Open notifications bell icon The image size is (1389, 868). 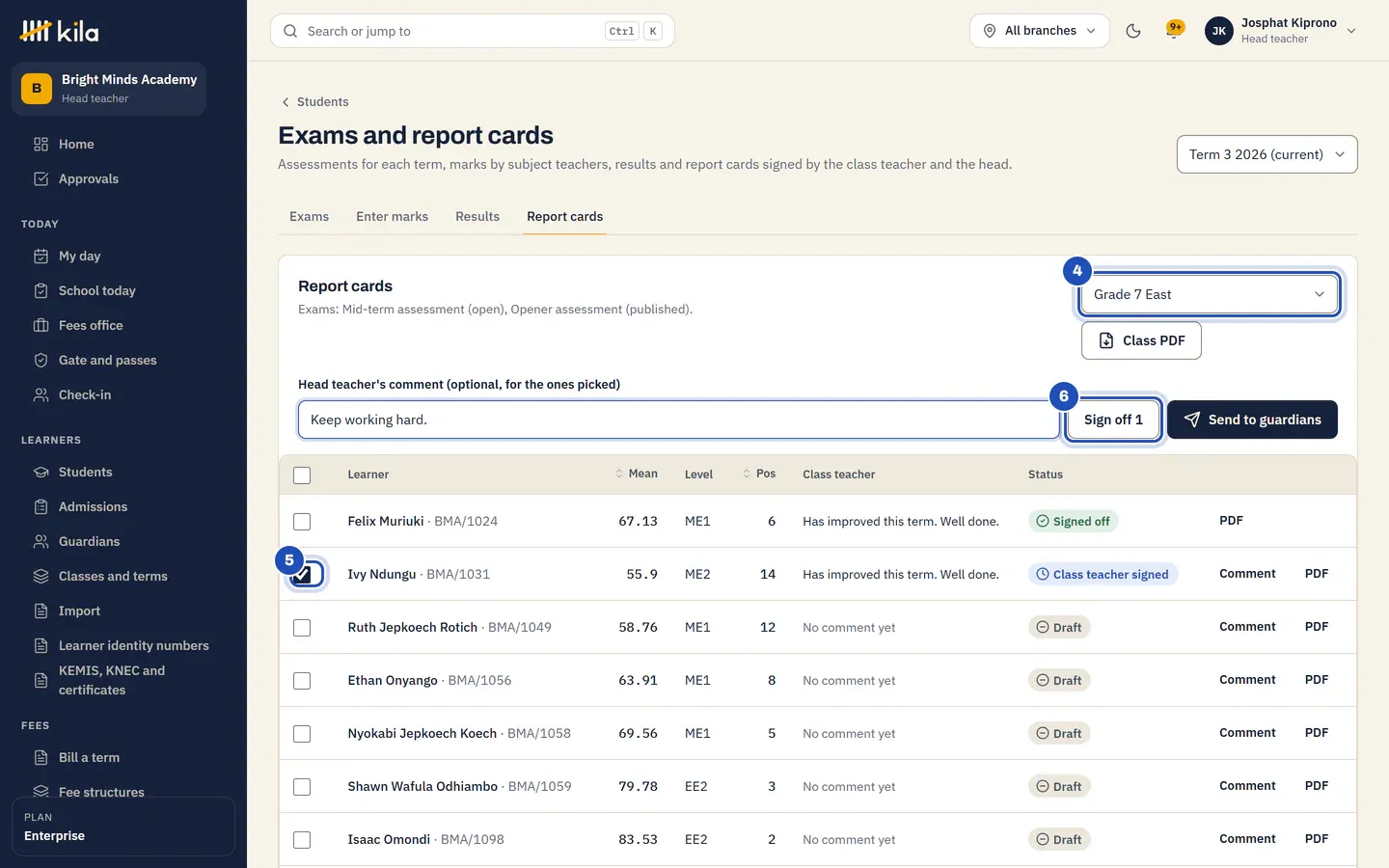coord(1174,31)
